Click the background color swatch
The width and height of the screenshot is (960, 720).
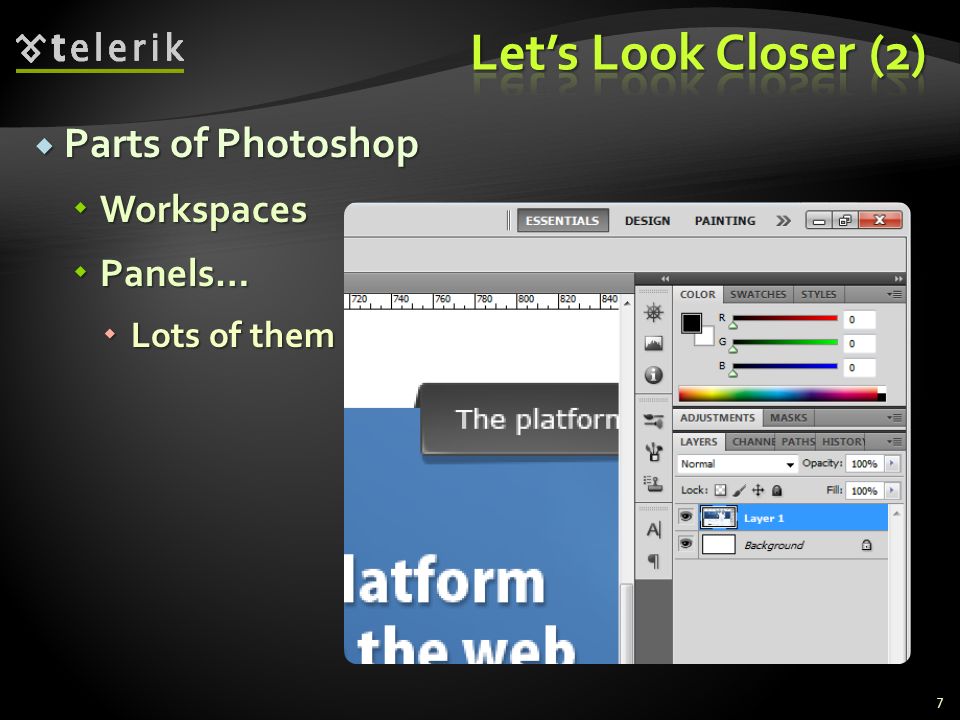707,339
